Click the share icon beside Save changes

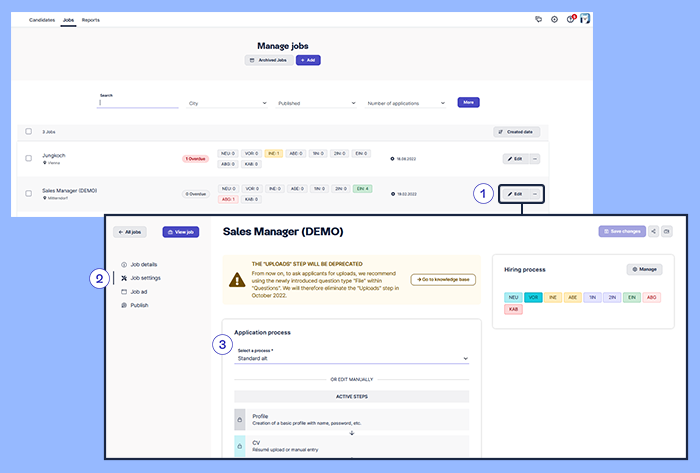(x=654, y=231)
